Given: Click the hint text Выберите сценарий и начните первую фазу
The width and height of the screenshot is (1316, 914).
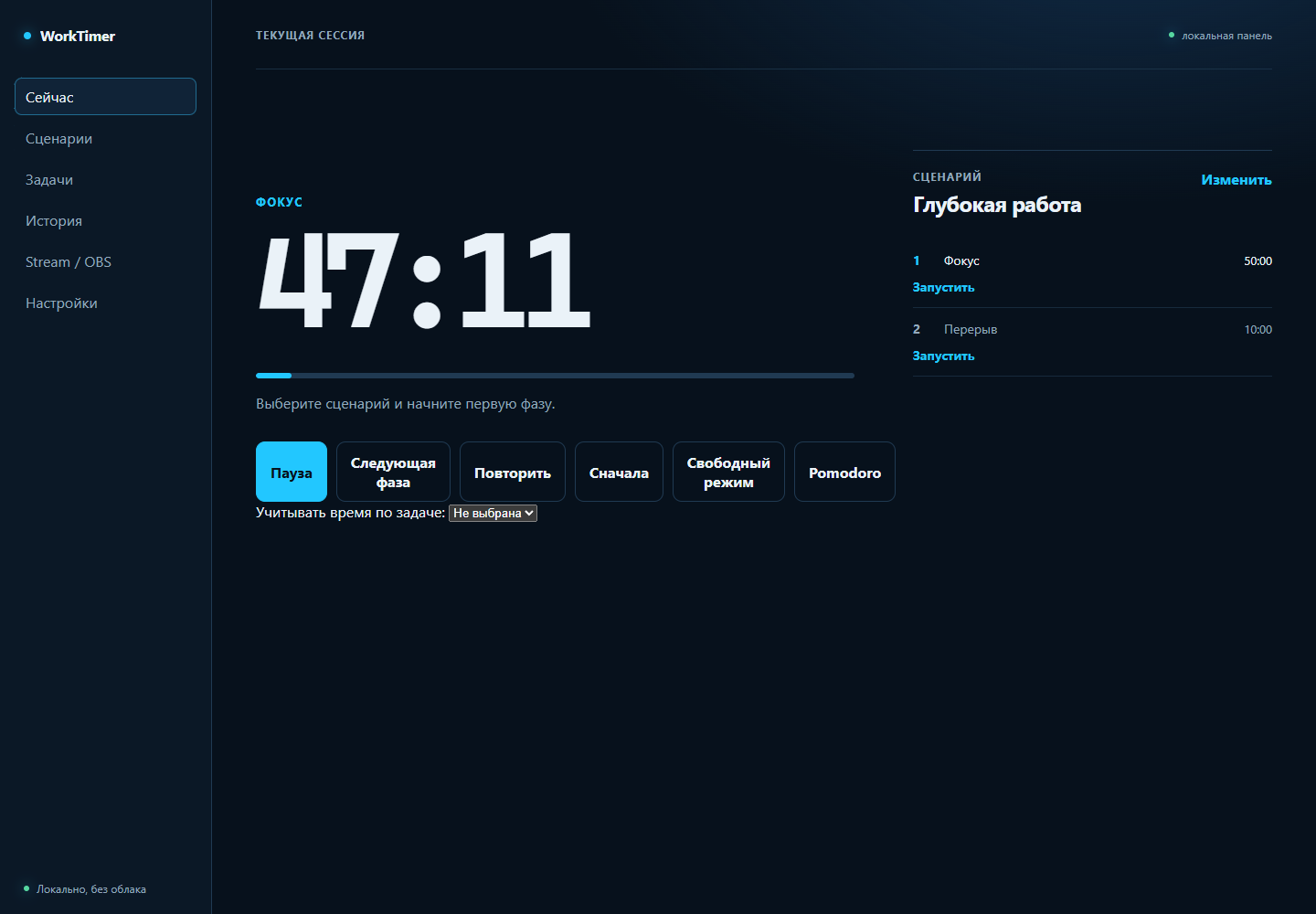Looking at the screenshot, I should [406, 404].
